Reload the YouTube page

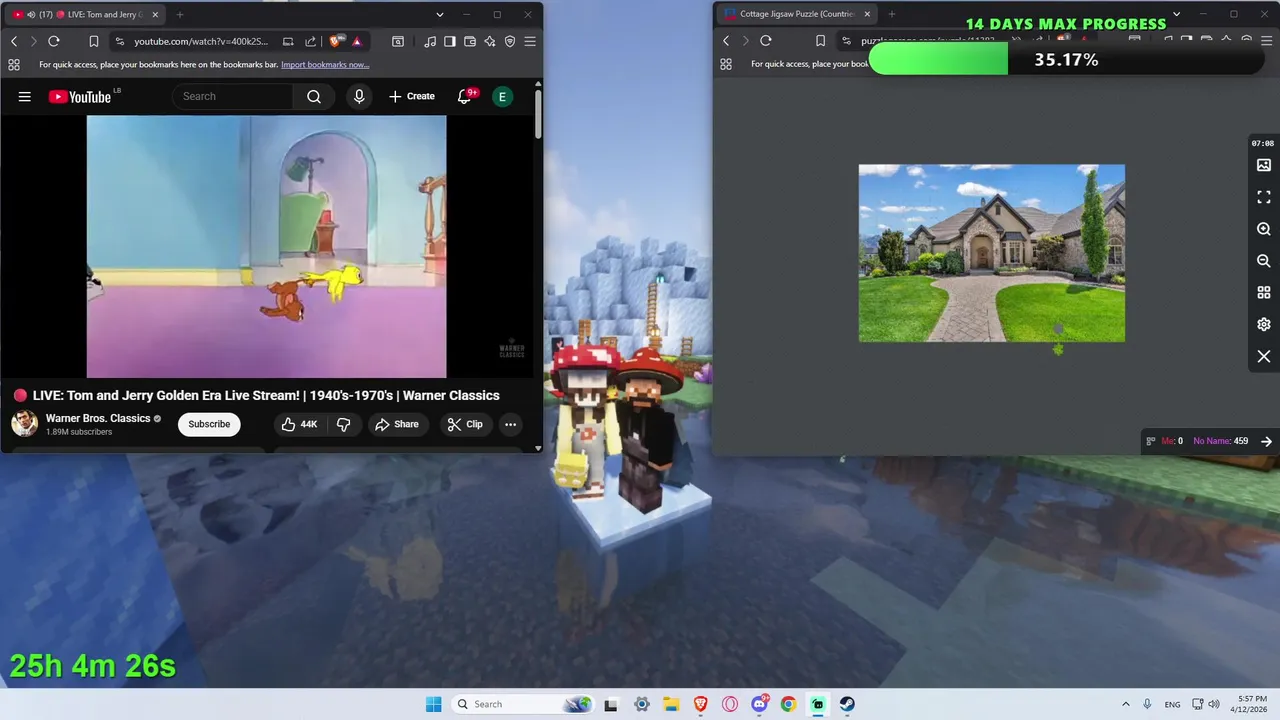pyautogui.click(x=54, y=41)
